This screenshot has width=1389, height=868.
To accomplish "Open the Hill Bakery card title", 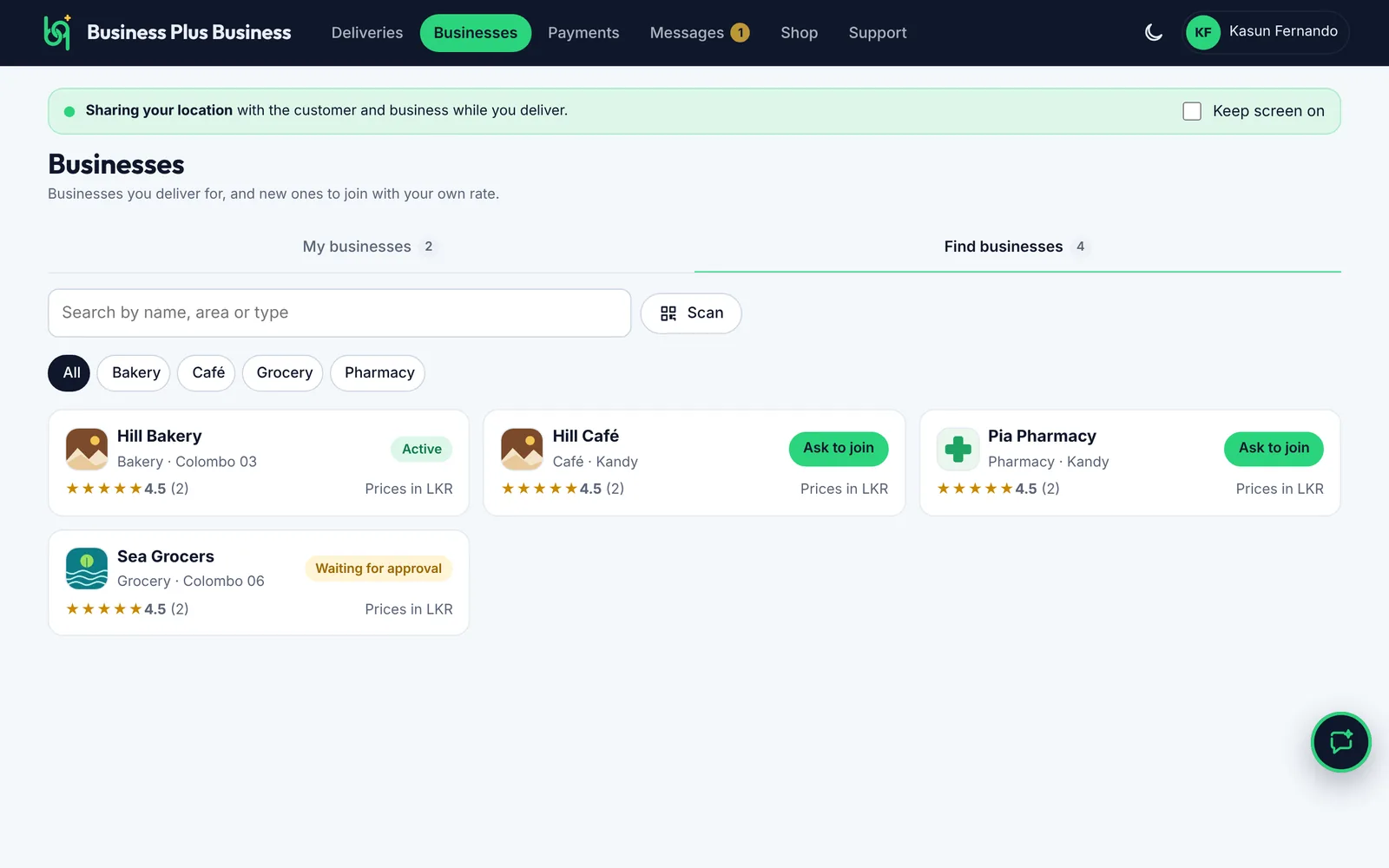I will 160,436.
